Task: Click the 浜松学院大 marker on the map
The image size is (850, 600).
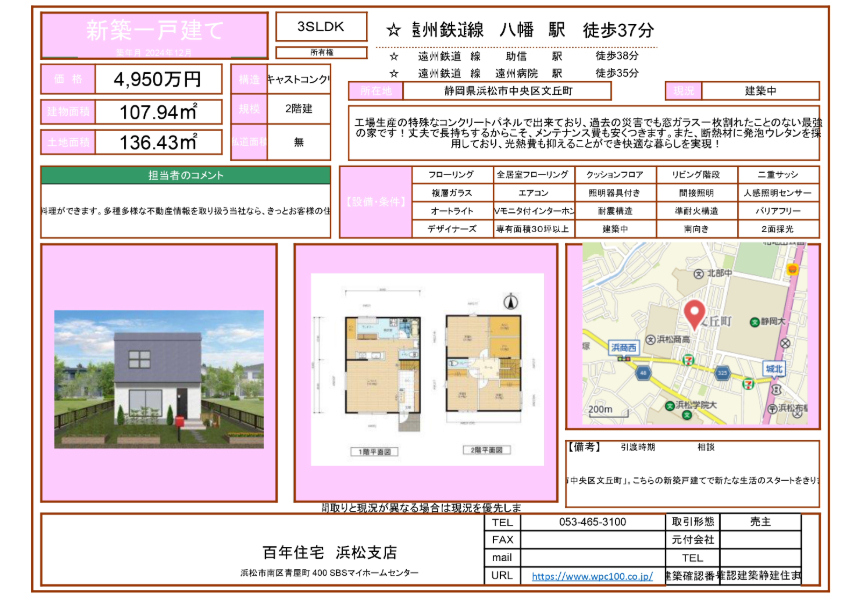Action: [x=691, y=405]
